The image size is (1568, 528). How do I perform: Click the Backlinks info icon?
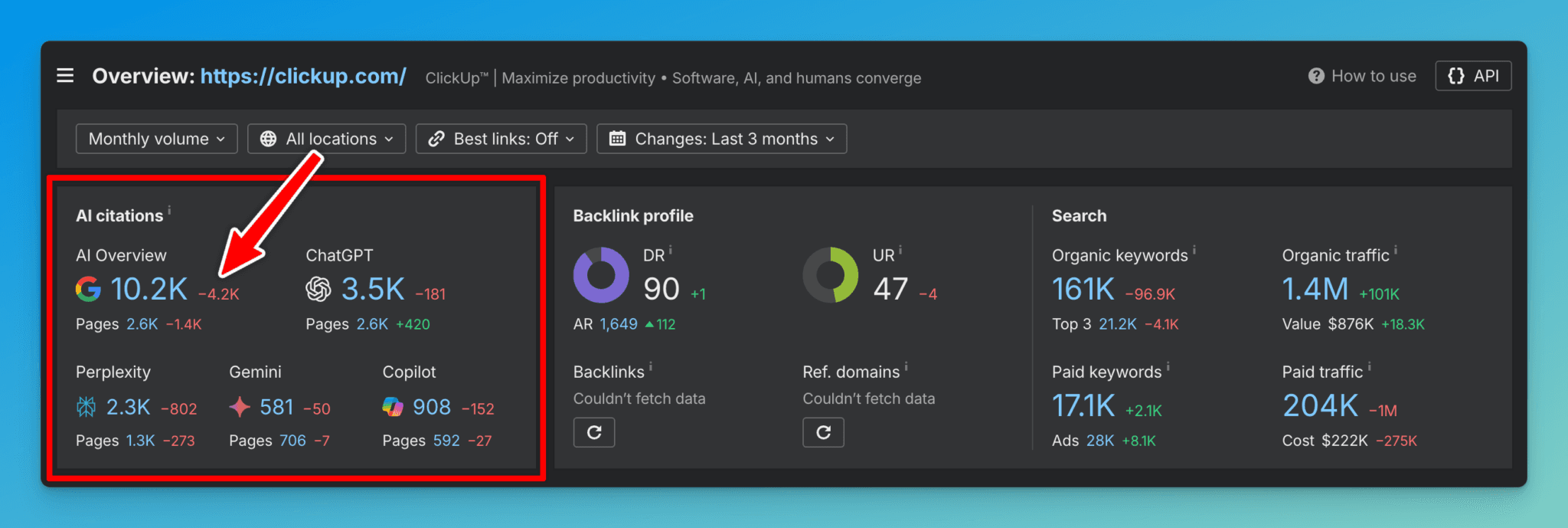point(651,366)
